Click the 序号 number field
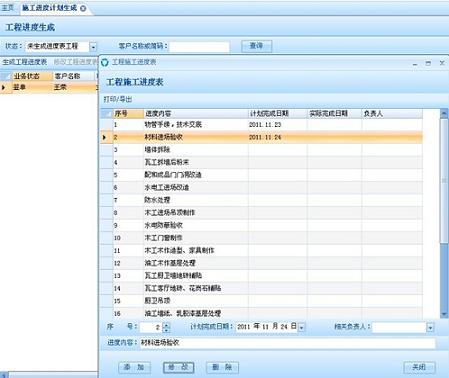Screen dimensions: 449x378 click(x=151, y=327)
